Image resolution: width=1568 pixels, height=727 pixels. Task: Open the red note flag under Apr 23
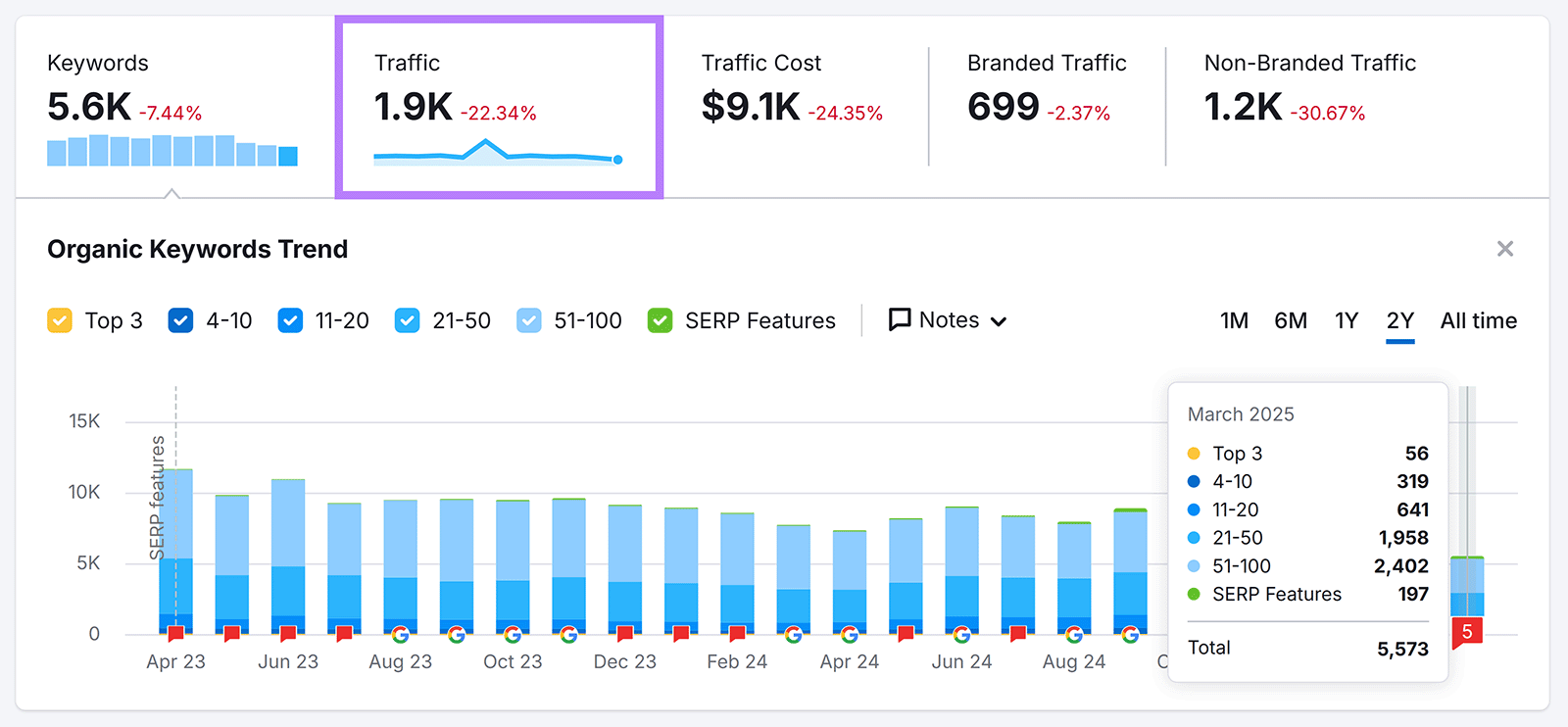176,634
